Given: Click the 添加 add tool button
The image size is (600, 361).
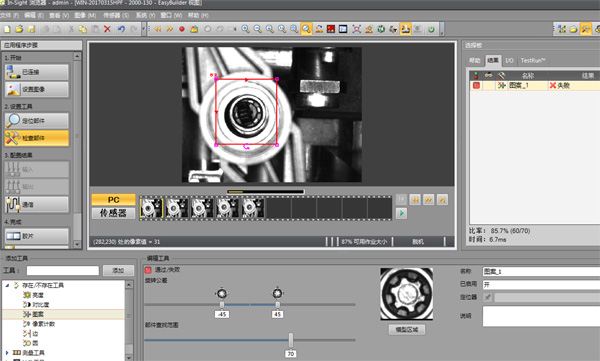Looking at the screenshot, I should [x=118, y=270].
